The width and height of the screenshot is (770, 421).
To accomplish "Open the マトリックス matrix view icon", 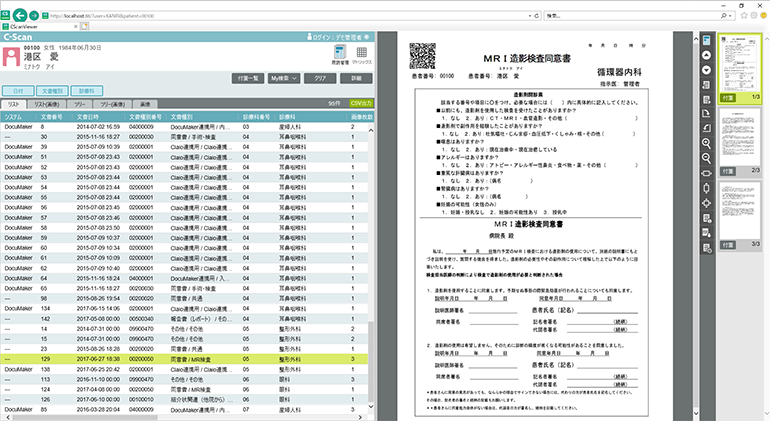I will (x=362, y=53).
